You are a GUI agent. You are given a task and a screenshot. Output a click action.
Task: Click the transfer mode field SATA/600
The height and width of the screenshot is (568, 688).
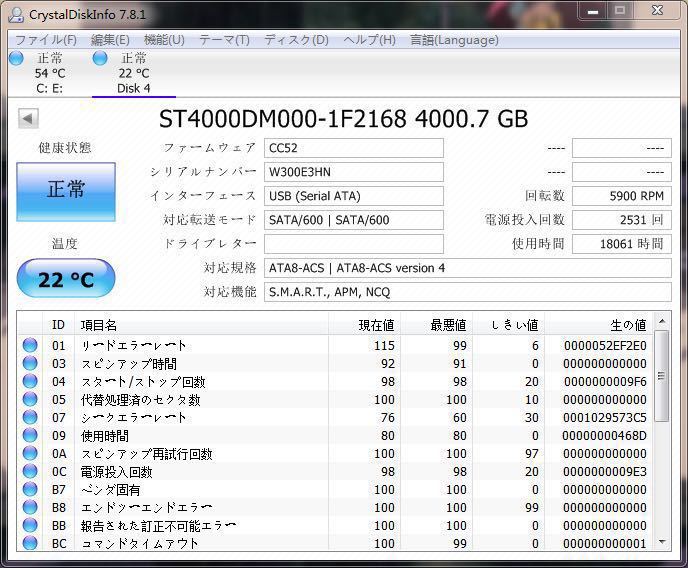354,220
